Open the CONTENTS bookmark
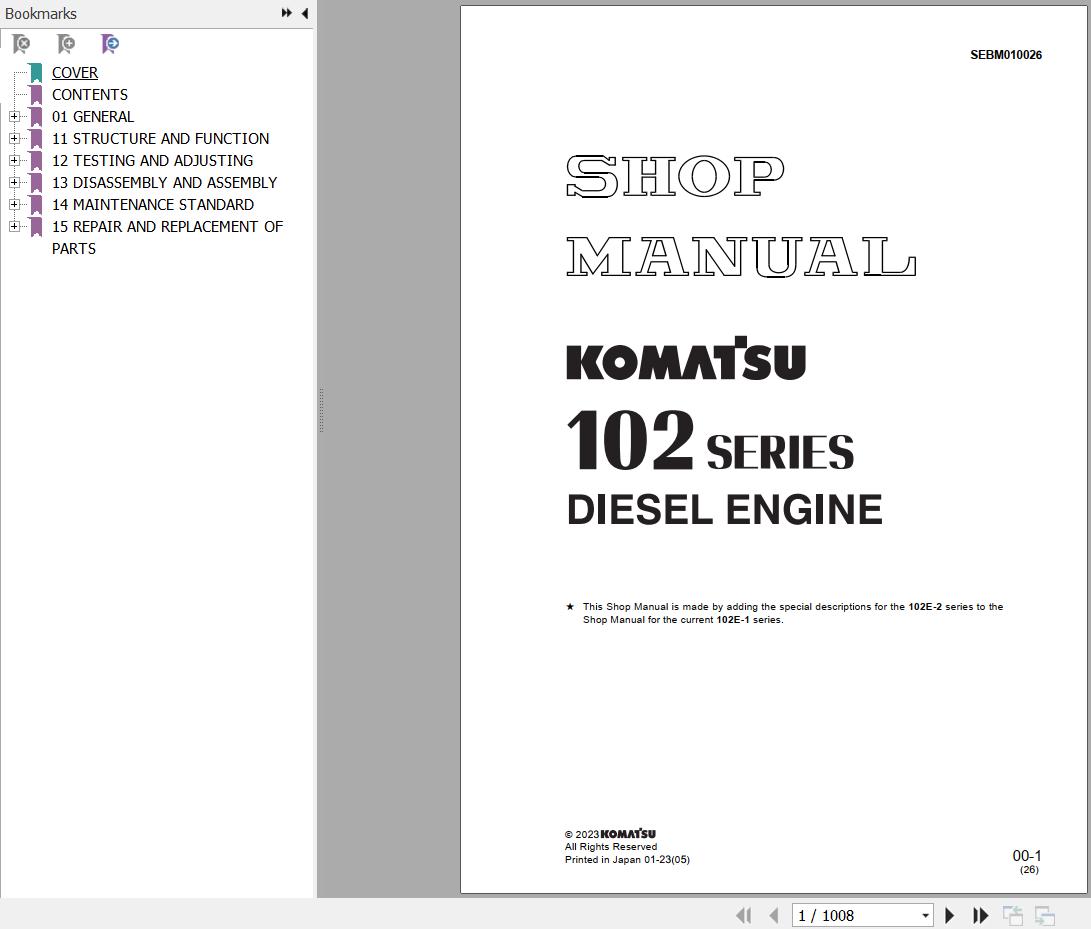 [x=90, y=95]
